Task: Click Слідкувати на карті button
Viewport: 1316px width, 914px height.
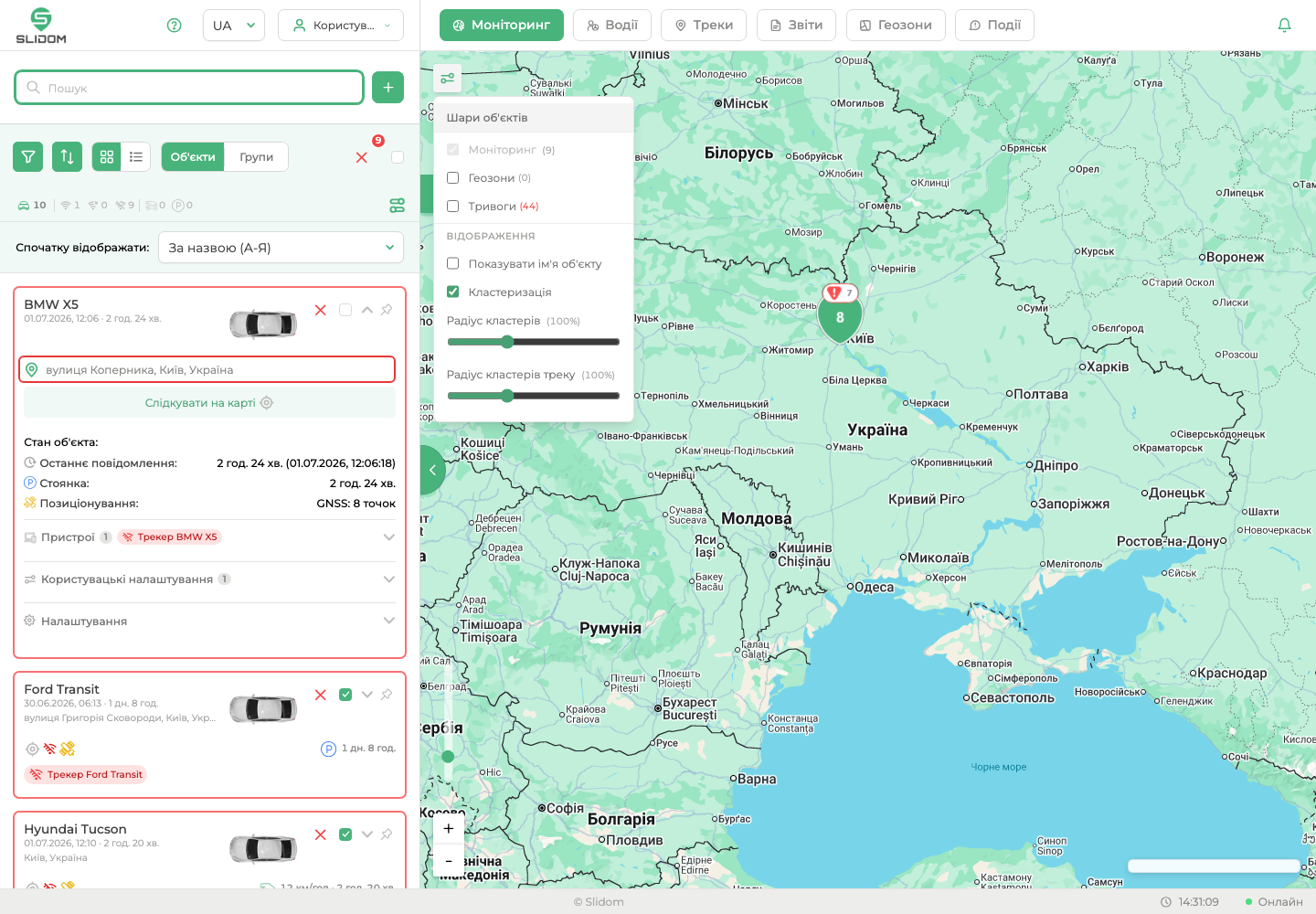Action: (209, 403)
